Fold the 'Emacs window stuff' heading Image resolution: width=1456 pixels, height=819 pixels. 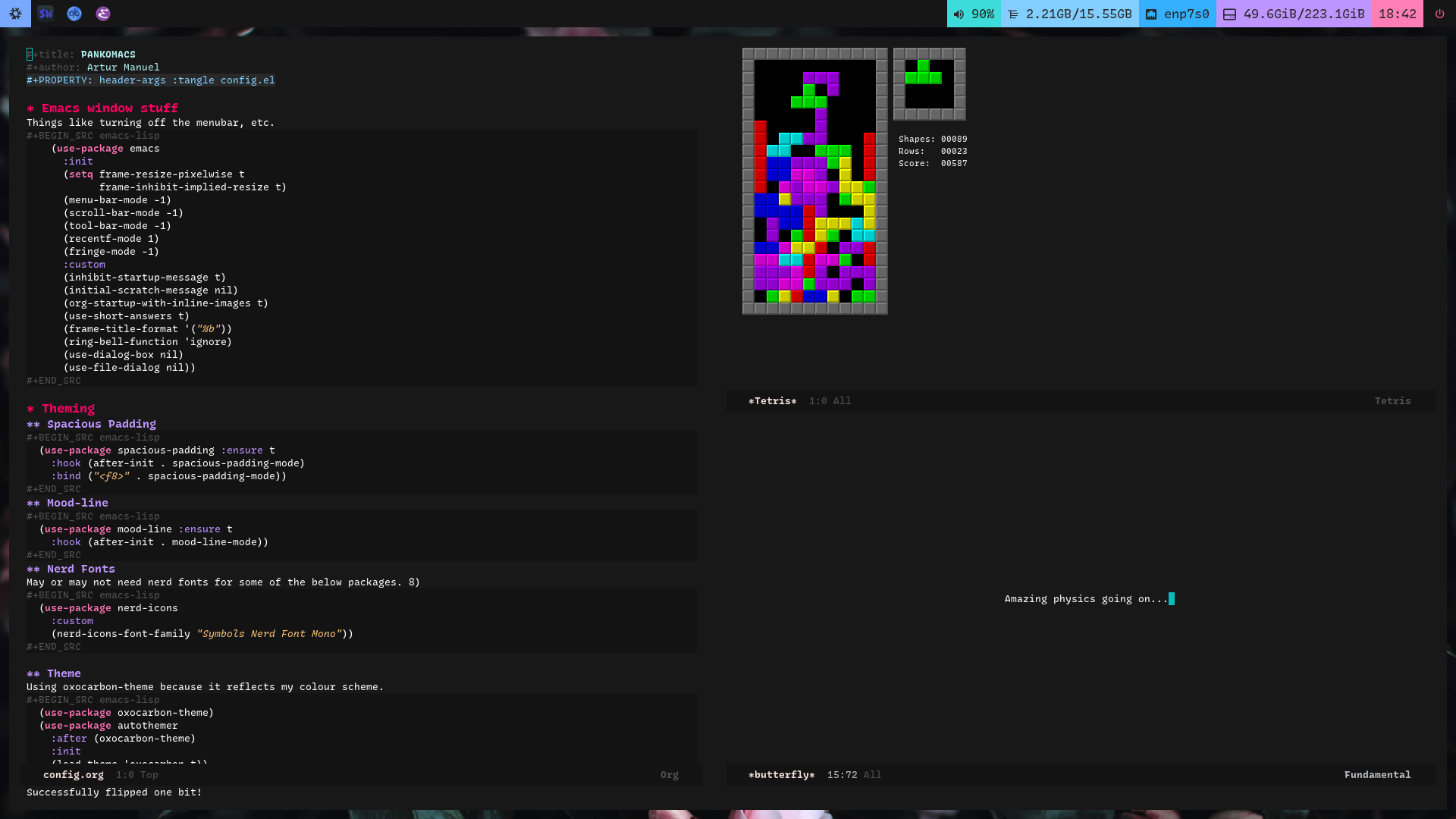point(102,108)
